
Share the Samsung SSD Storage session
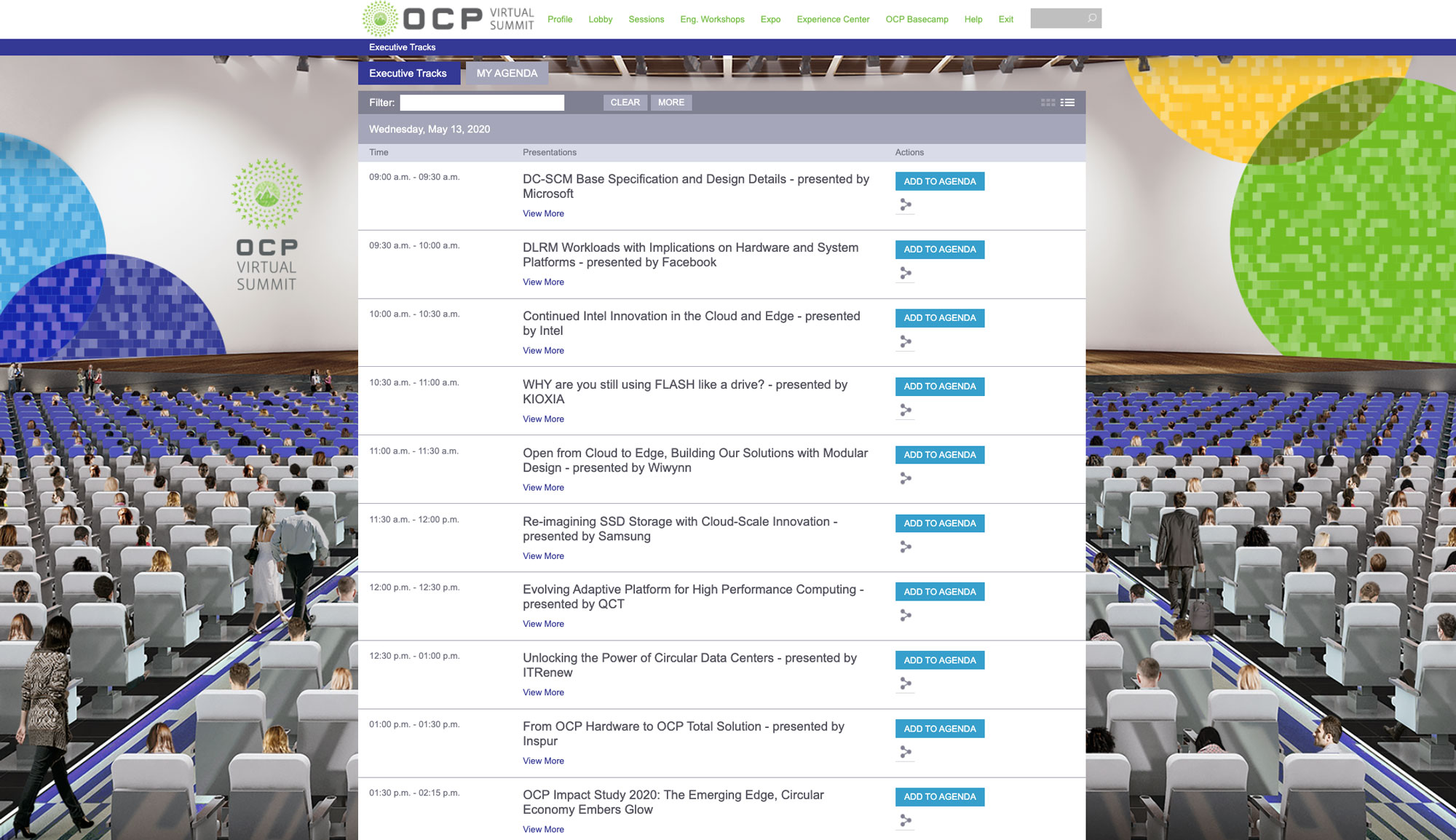coord(905,547)
